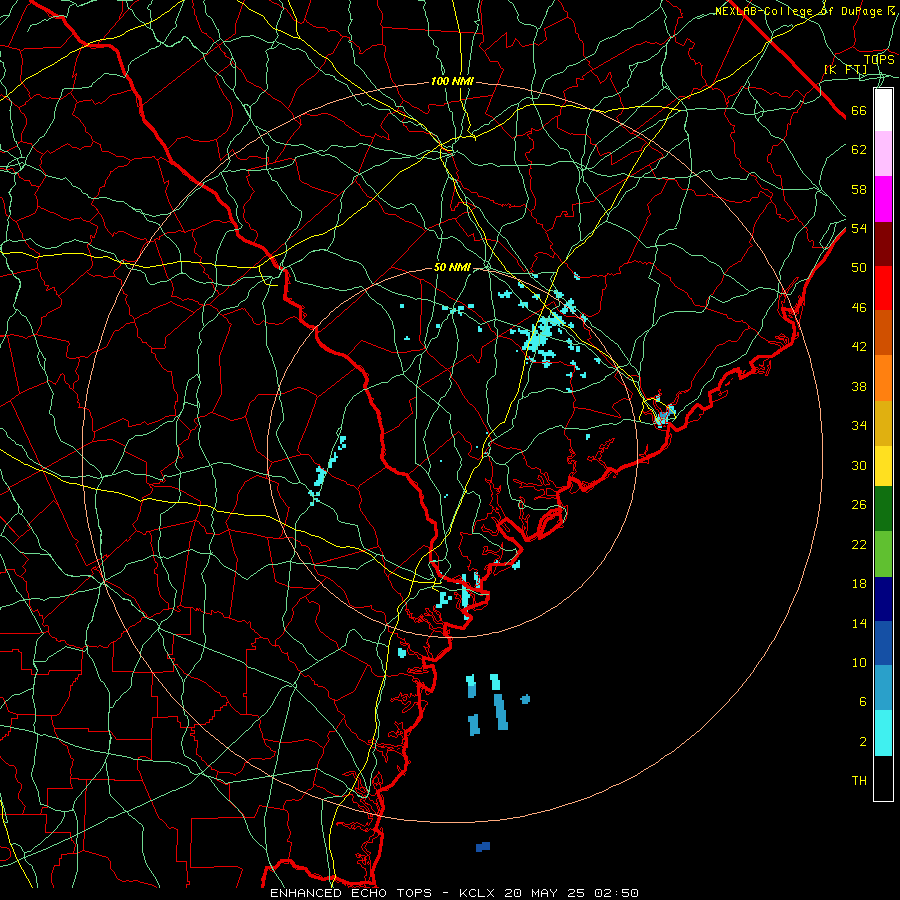Screen dimensions: 900x900
Task: Click the medium blue legend swatch
Action: pos(883,643)
